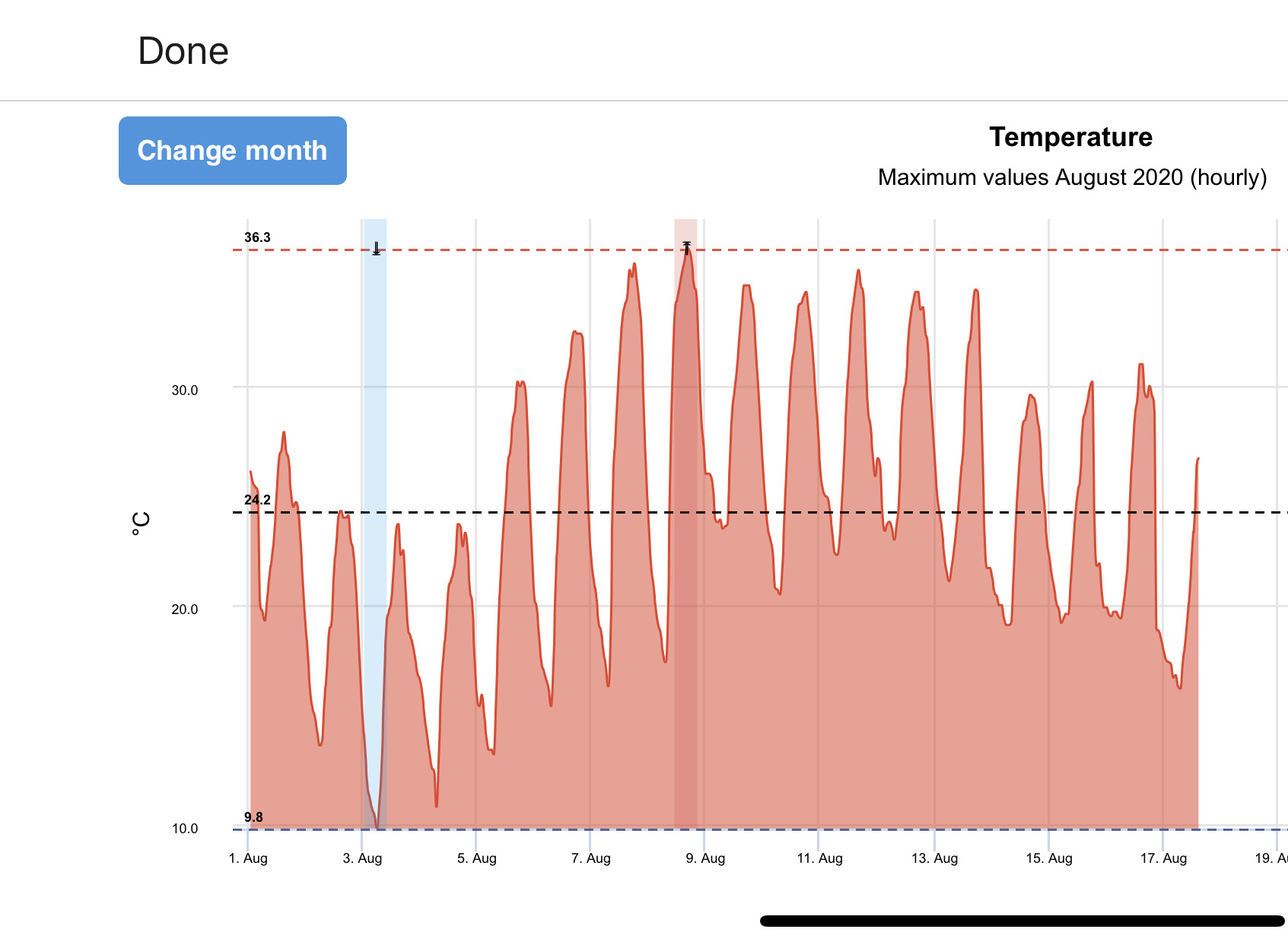
Task: Click the 13. Aug axis label
Action: (934, 858)
